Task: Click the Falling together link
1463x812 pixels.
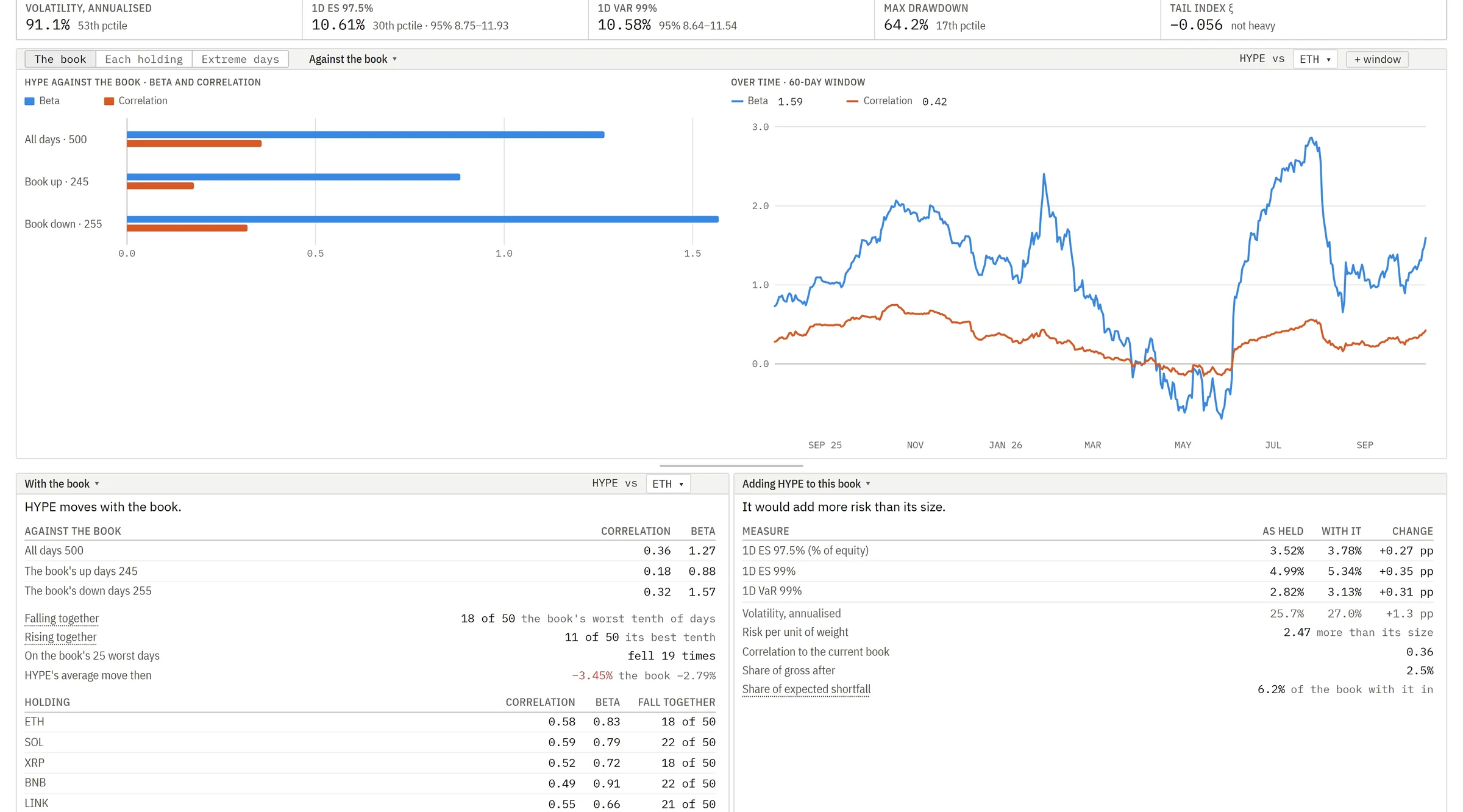Action: pyautogui.click(x=62, y=618)
